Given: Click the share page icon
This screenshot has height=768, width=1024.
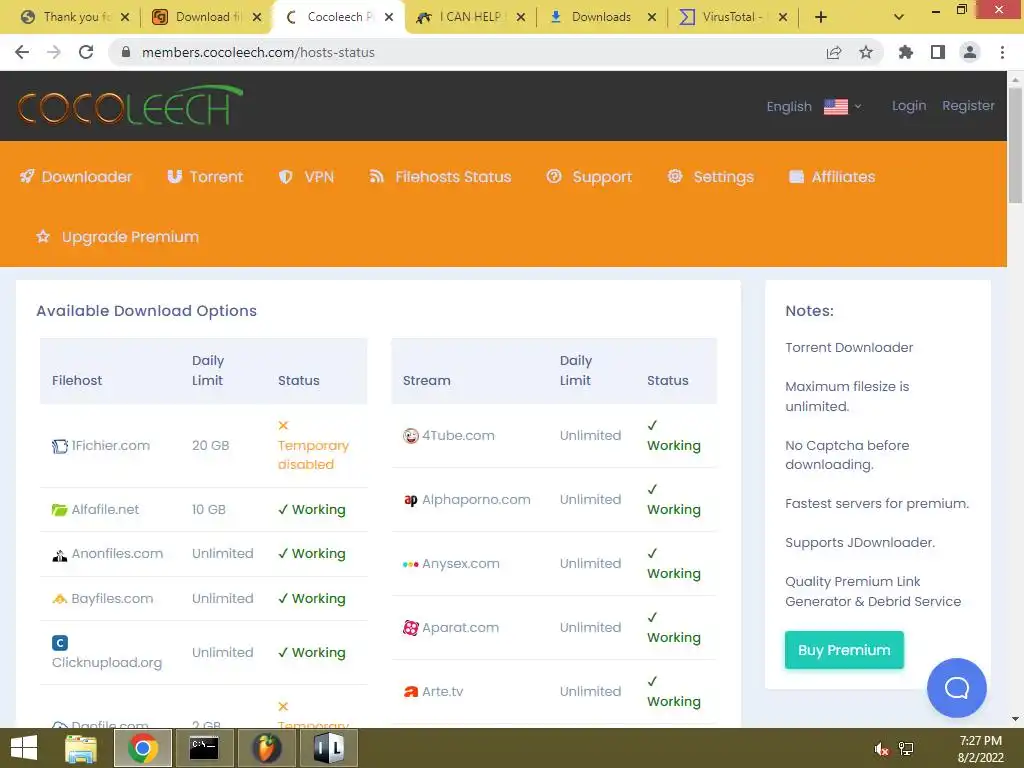Looking at the screenshot, I should (834, 52).
